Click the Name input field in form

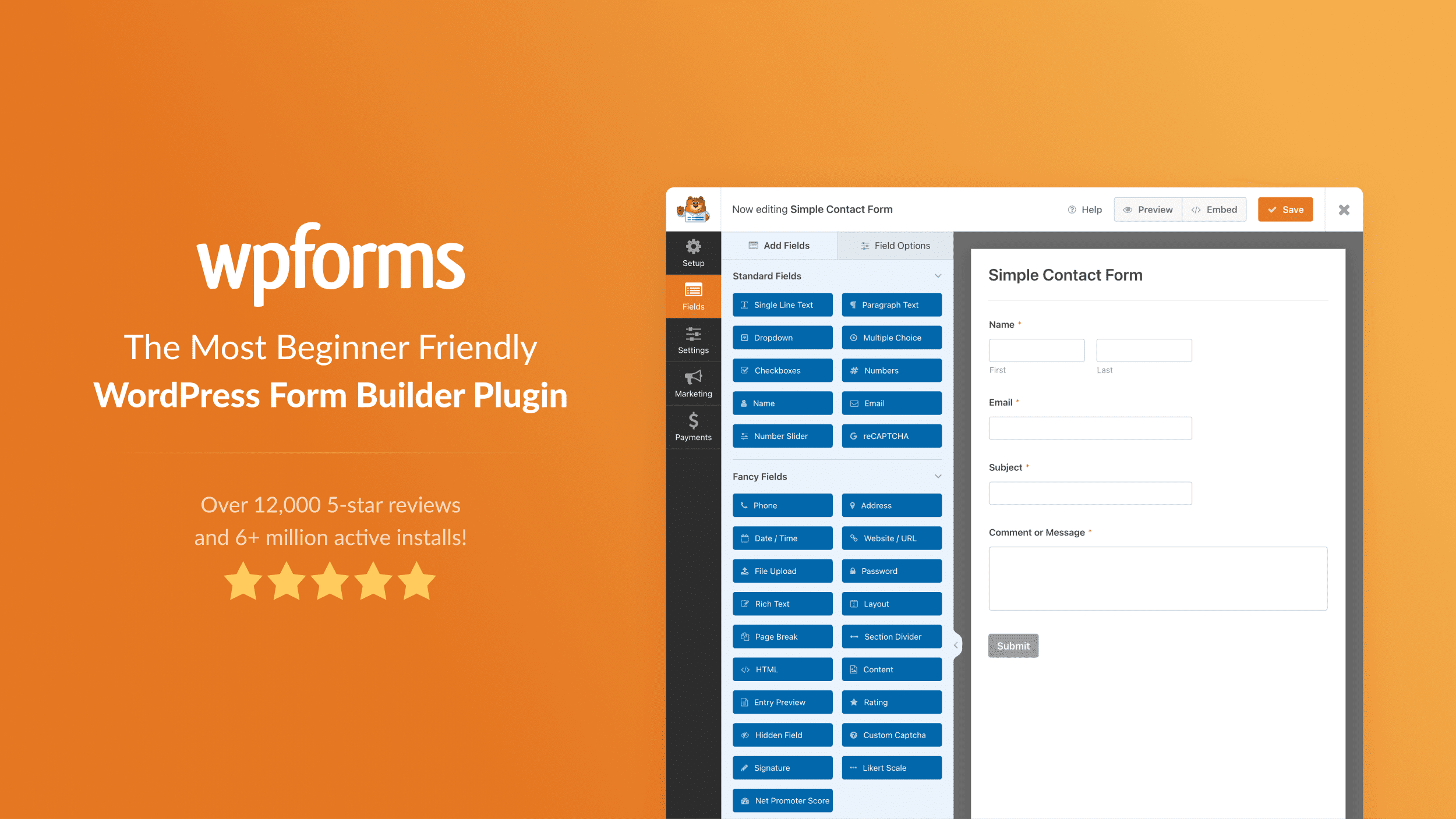(x=1037, y=350)
